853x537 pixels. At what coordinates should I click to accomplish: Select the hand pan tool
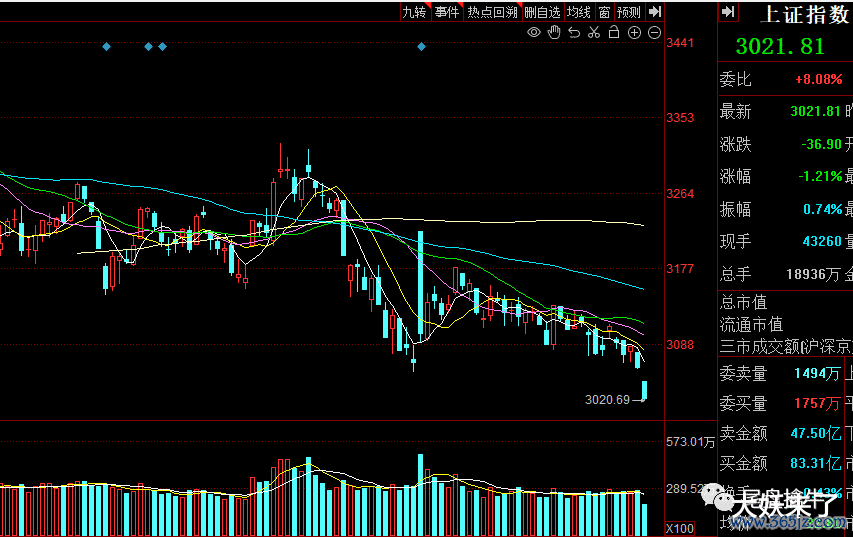[554, 33]
